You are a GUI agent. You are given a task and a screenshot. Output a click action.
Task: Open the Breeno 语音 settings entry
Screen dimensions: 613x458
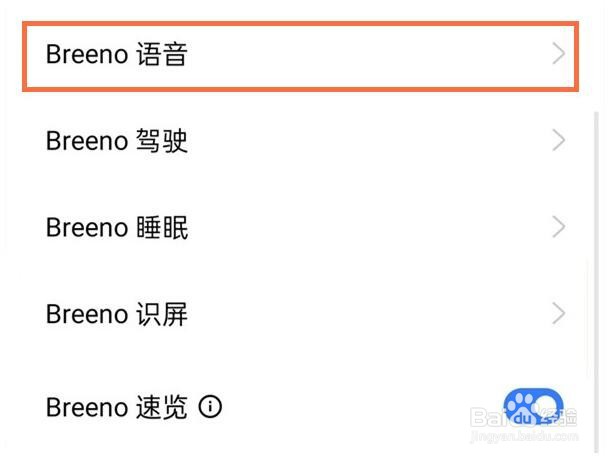pos(300,57)
